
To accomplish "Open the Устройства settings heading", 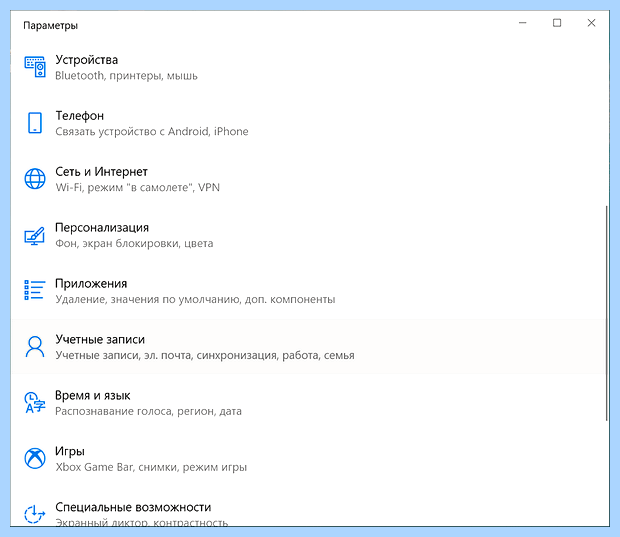I will pyautogui.click(x=87, y=60).
